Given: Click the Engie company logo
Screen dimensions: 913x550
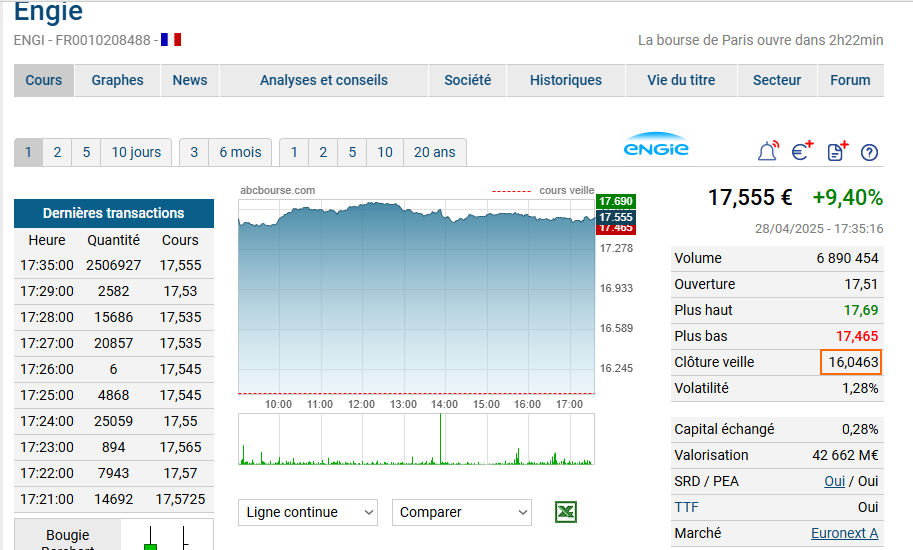Looking at the screenshot, I should 656,144.
